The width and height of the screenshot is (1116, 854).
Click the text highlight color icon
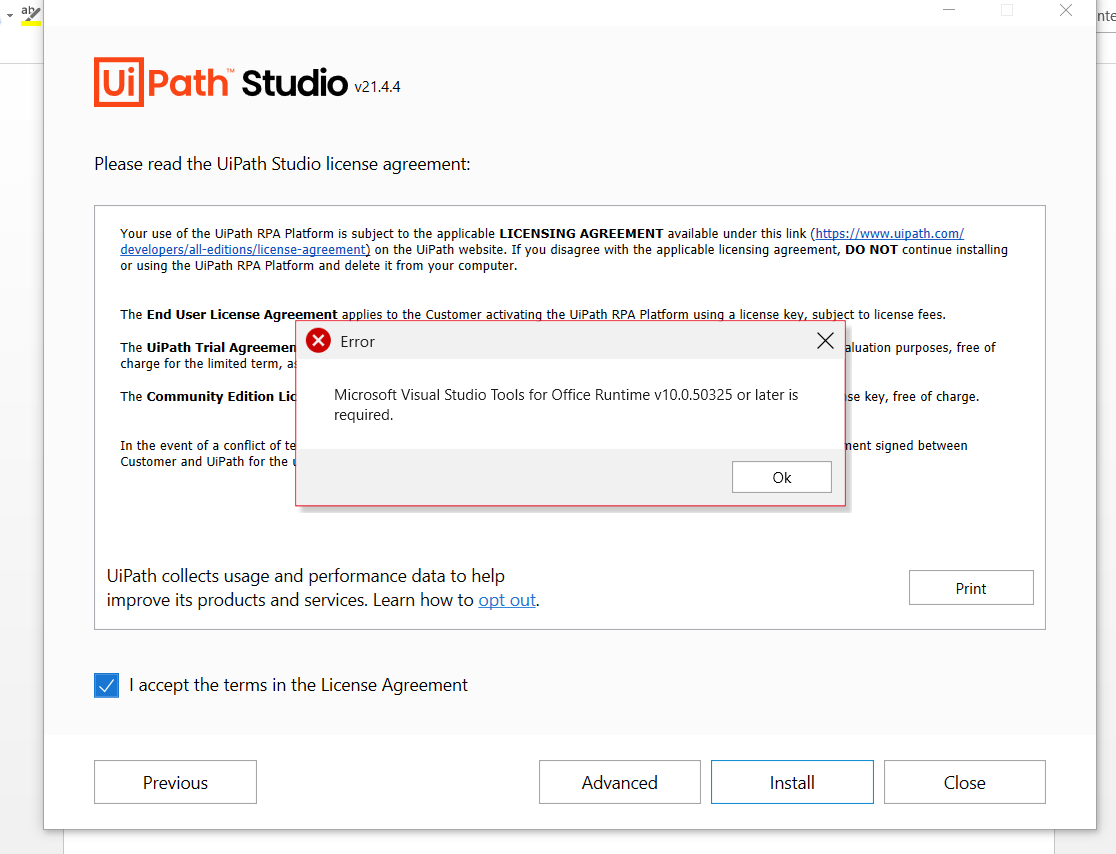[31, 14]
